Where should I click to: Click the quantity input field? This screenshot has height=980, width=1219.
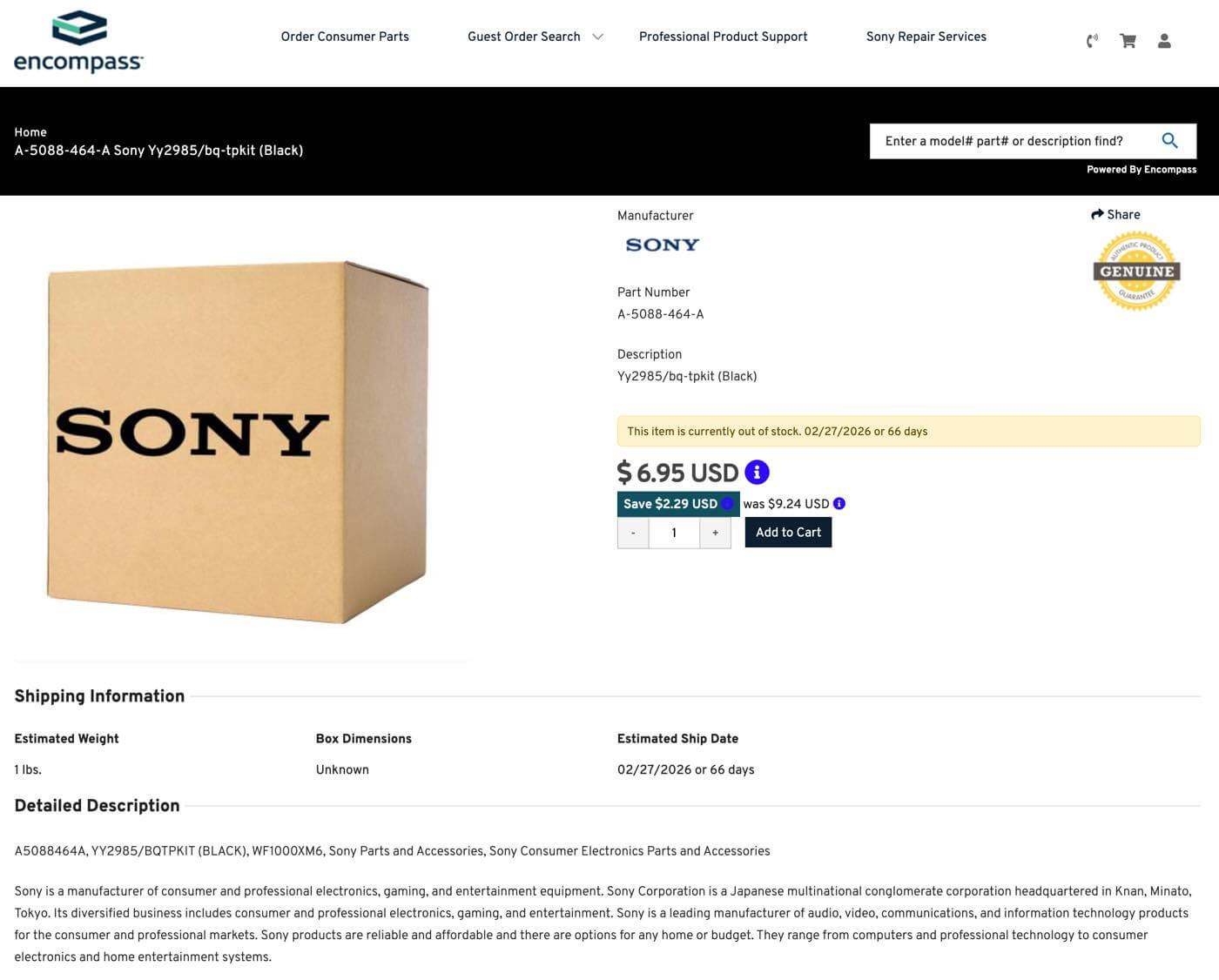(674, 533)
